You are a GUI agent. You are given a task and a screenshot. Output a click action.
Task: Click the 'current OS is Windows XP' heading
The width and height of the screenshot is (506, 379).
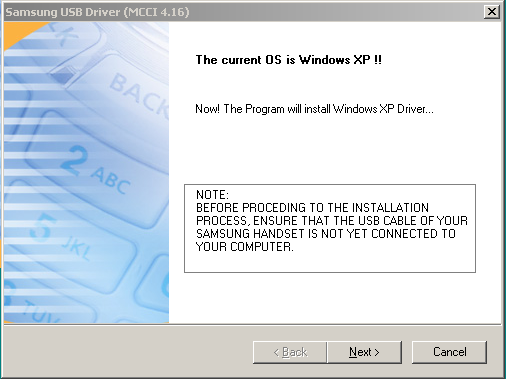289,60
